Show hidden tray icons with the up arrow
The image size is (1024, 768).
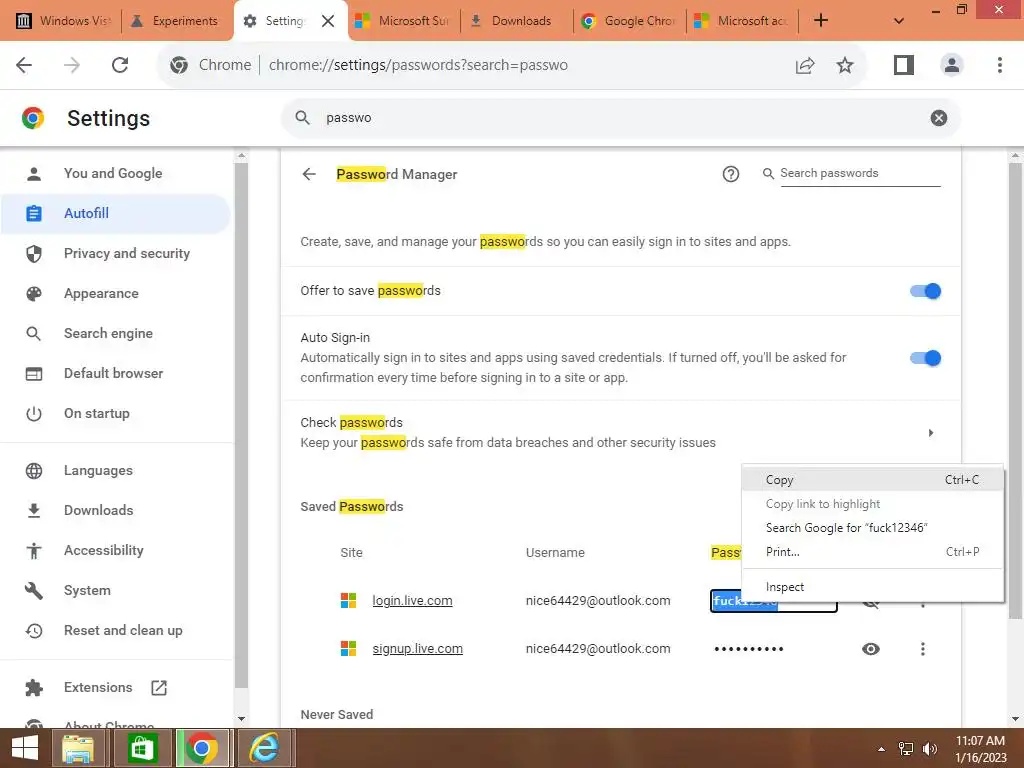click(881, 749)
